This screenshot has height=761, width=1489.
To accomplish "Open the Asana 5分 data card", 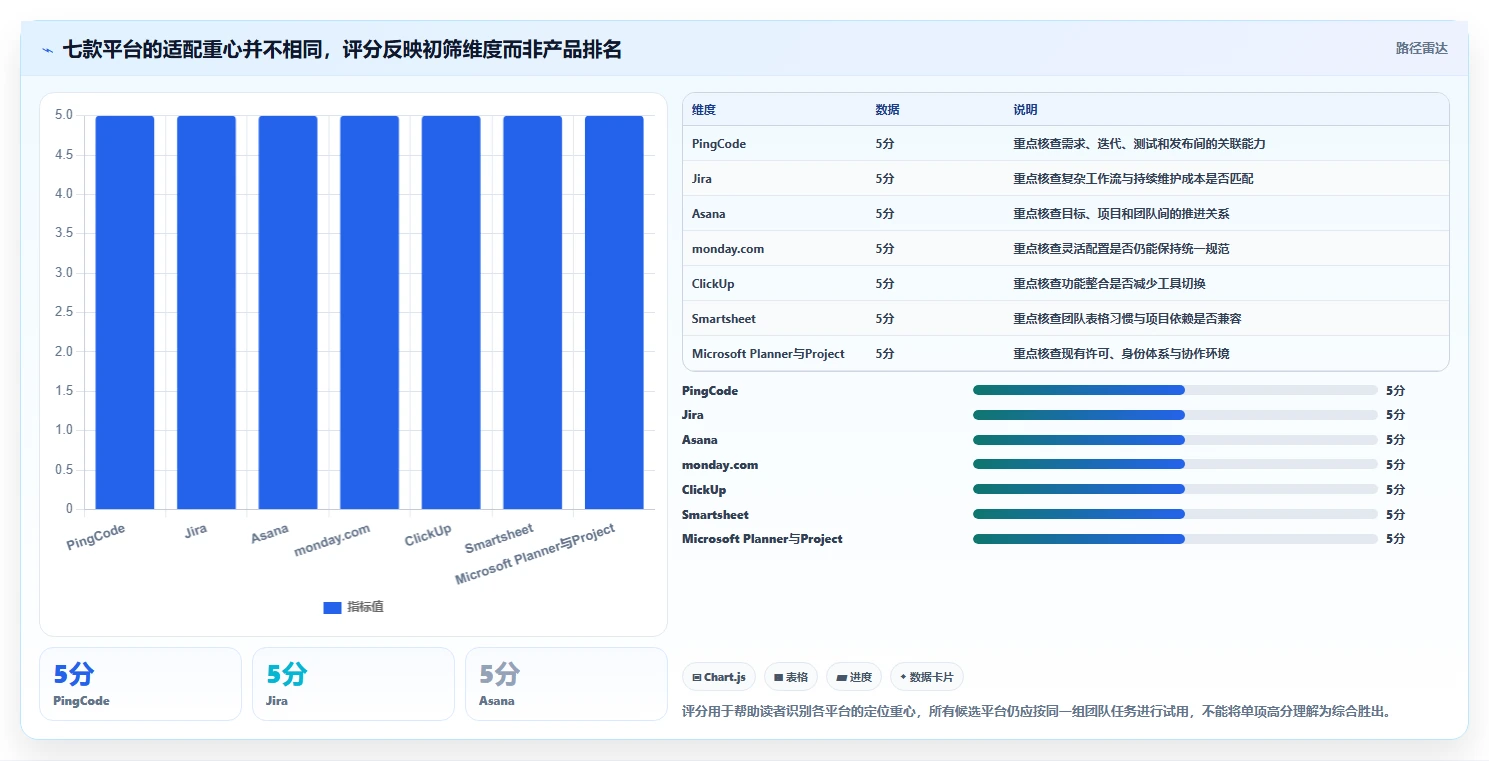I will point(566,684).
